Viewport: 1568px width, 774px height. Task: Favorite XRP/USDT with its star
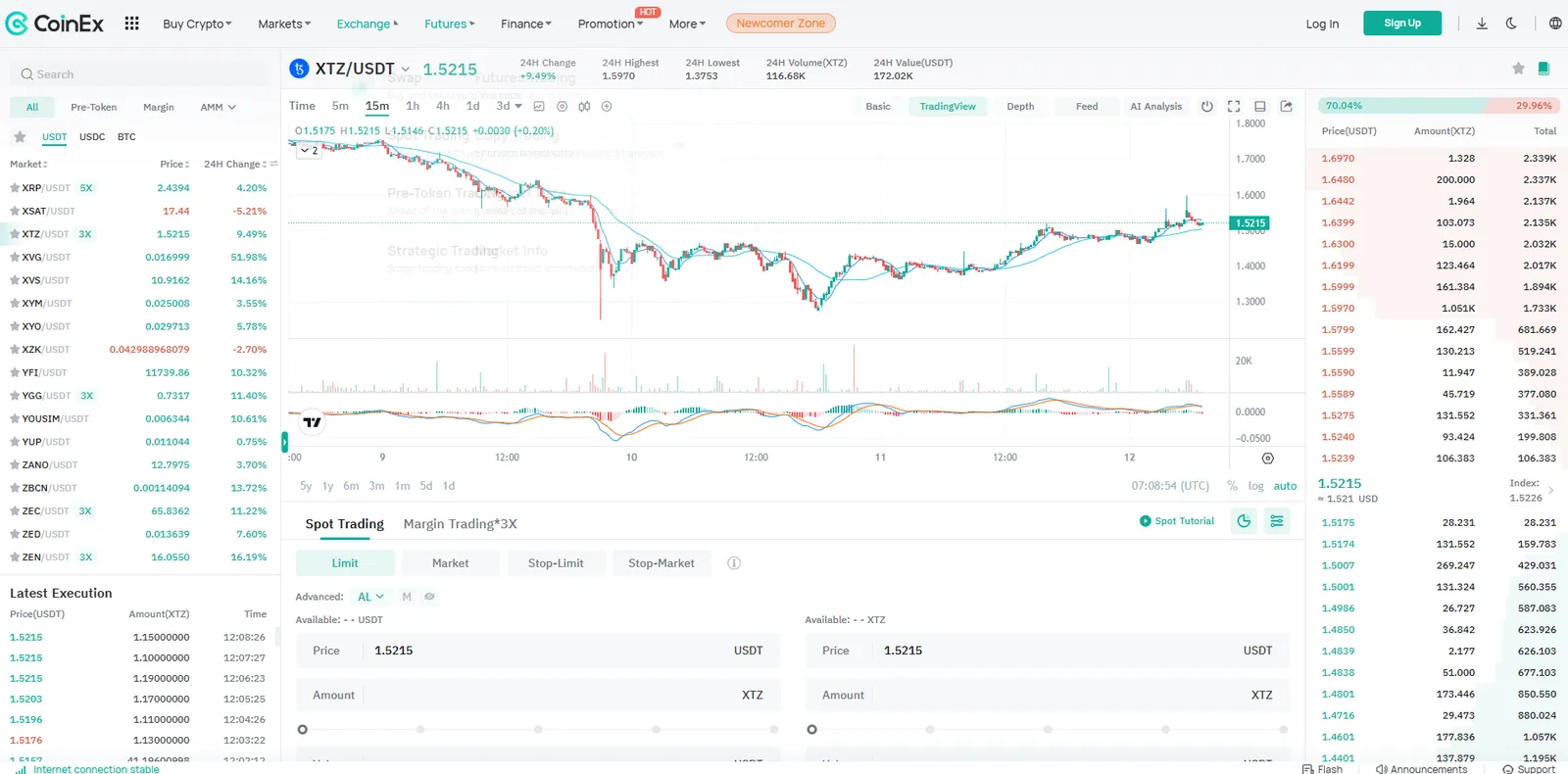[15, 188]
